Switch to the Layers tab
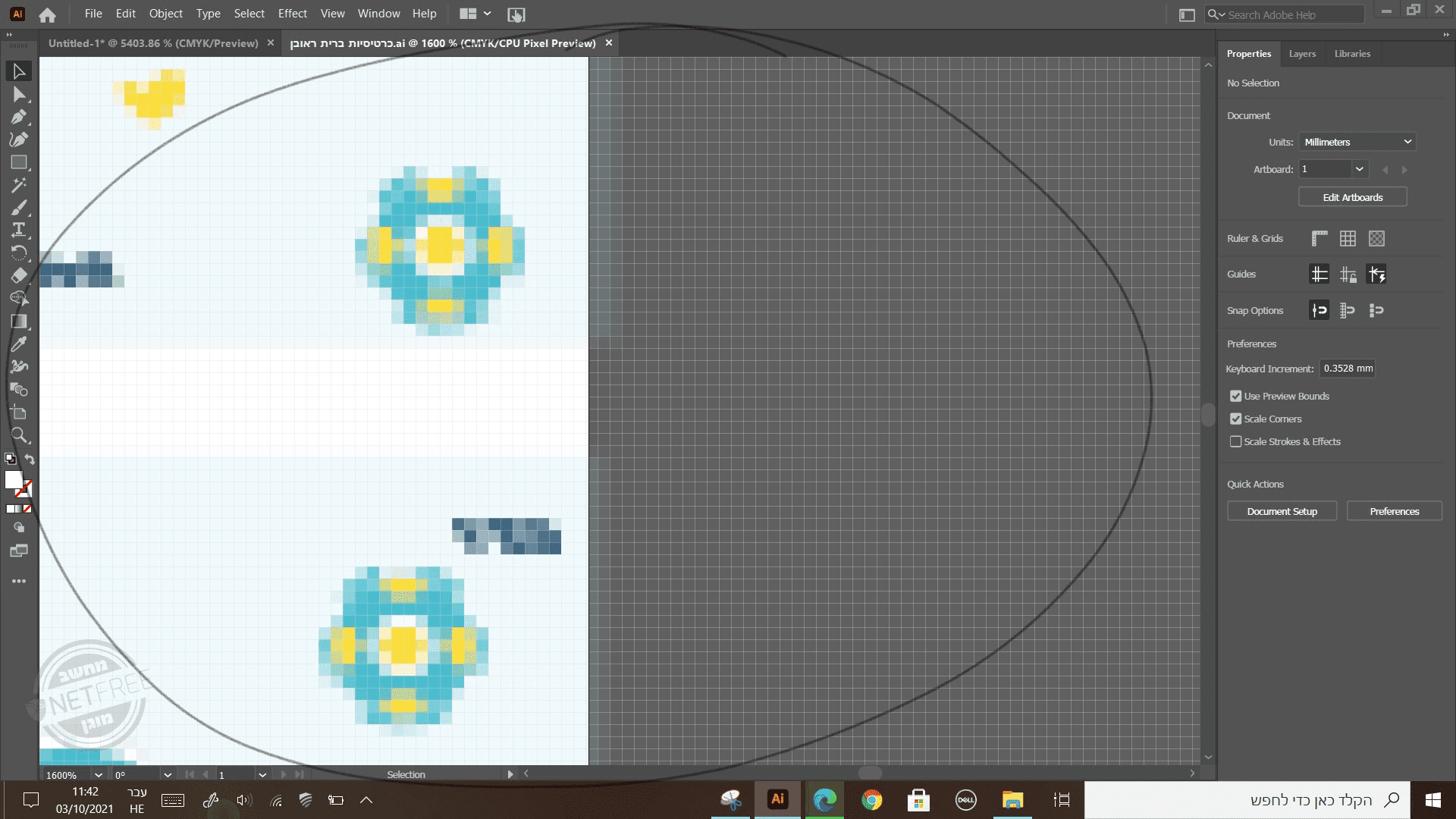Screen dimensions: 1456x819 click(x=1302, y=54)
